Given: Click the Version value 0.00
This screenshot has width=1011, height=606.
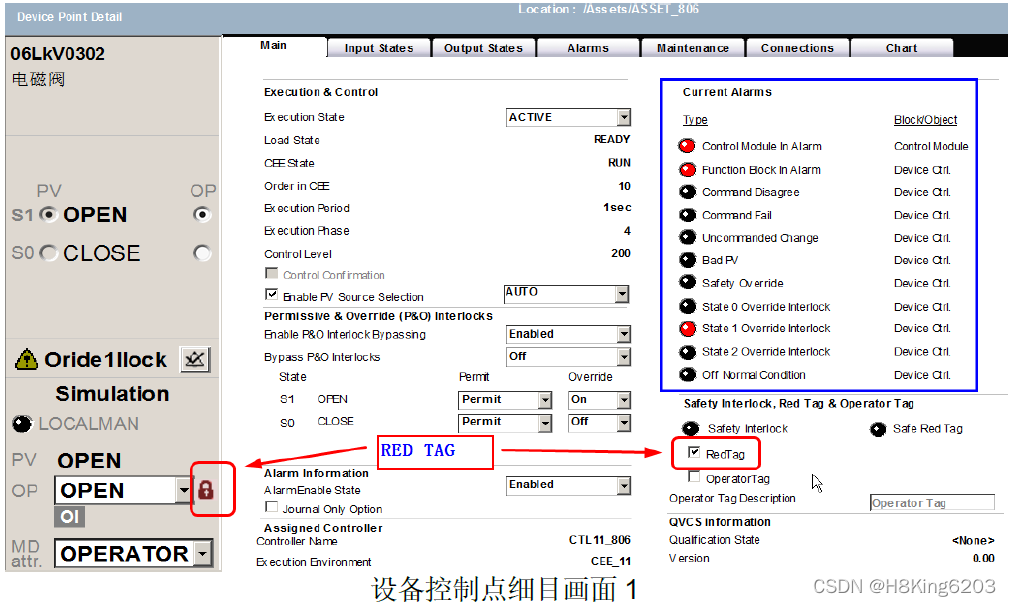Looking at the screenshot, I should tap(983, 558).
